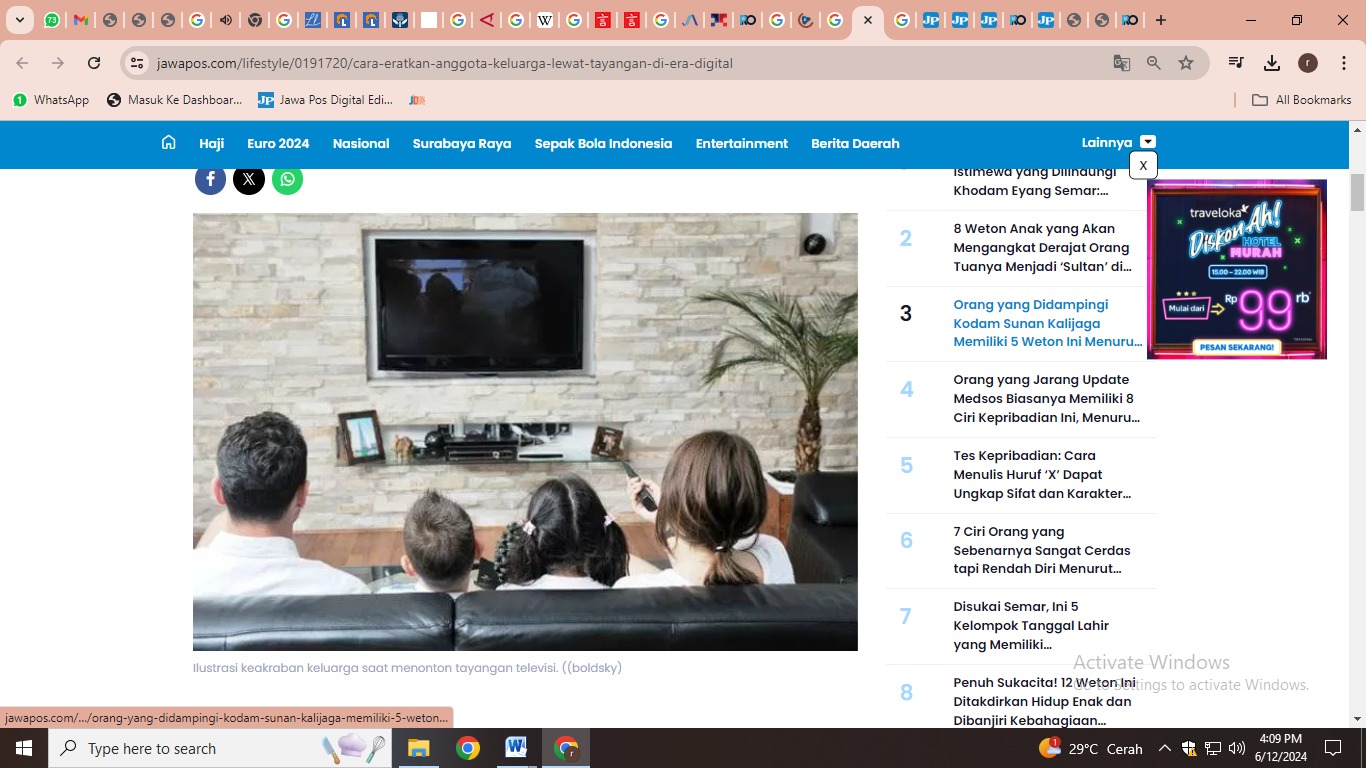Close the active browser tab
This screenshot has height=768, width=1366.
point(867,20)
